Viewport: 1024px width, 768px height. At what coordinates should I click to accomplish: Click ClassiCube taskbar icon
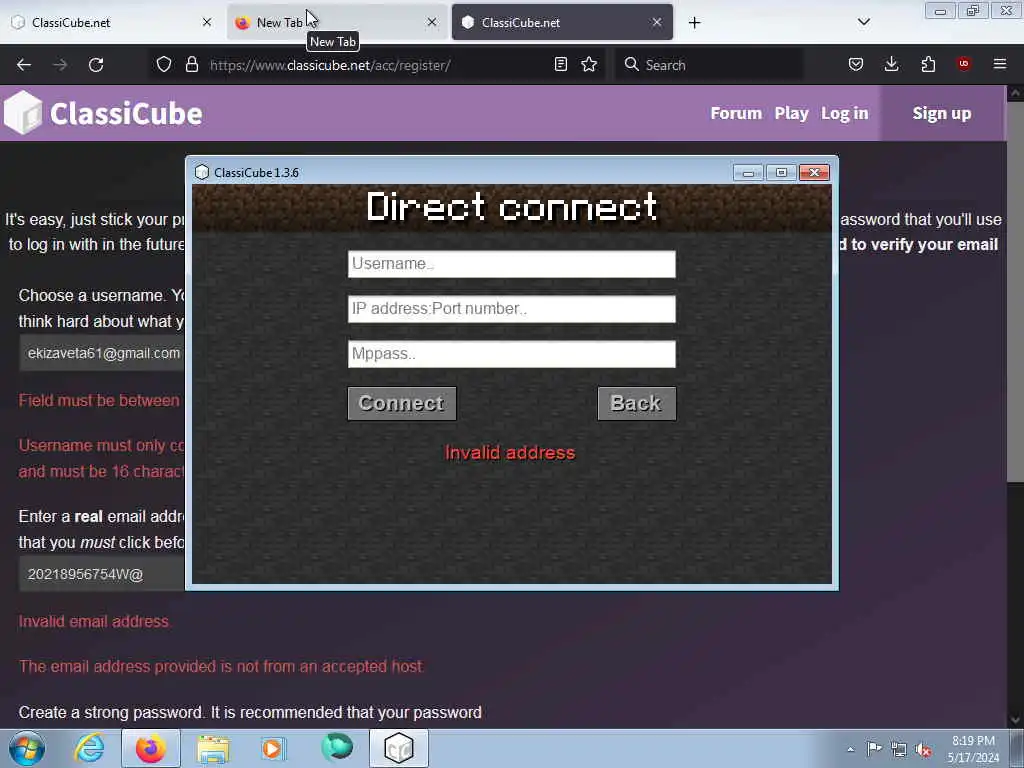tap(399, 748)
